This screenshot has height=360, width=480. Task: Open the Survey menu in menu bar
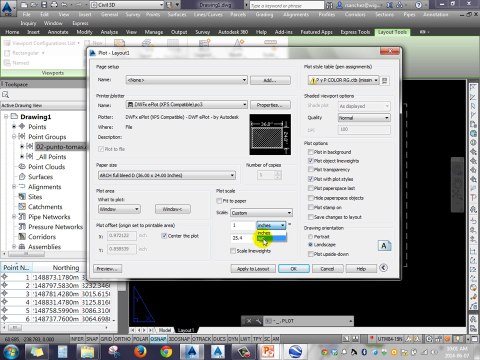133,15
